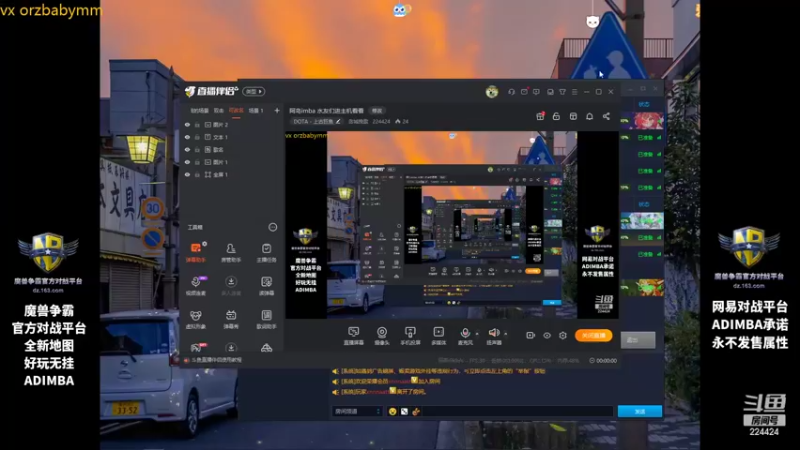
Task: Start recording with the camcorder icon
Action: coord(531,335)
